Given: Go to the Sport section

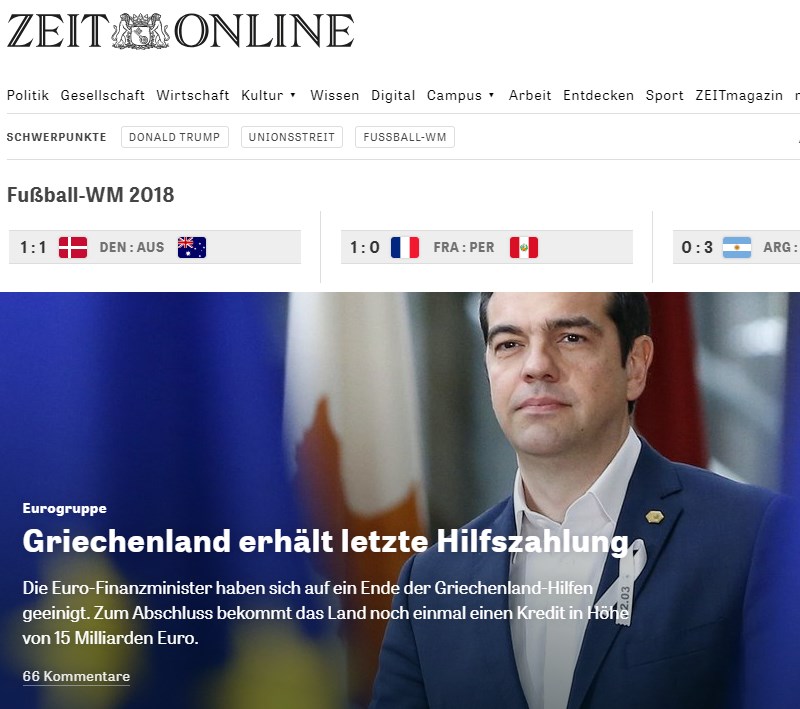Looking at the screenshot, I should [664, 95].
